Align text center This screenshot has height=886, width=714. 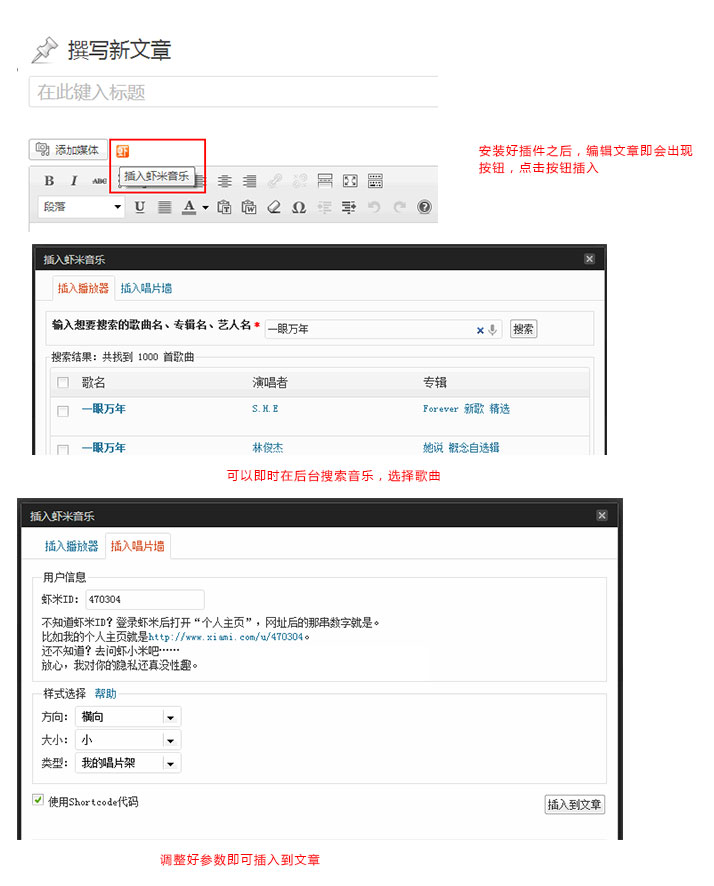pos(225,181)
